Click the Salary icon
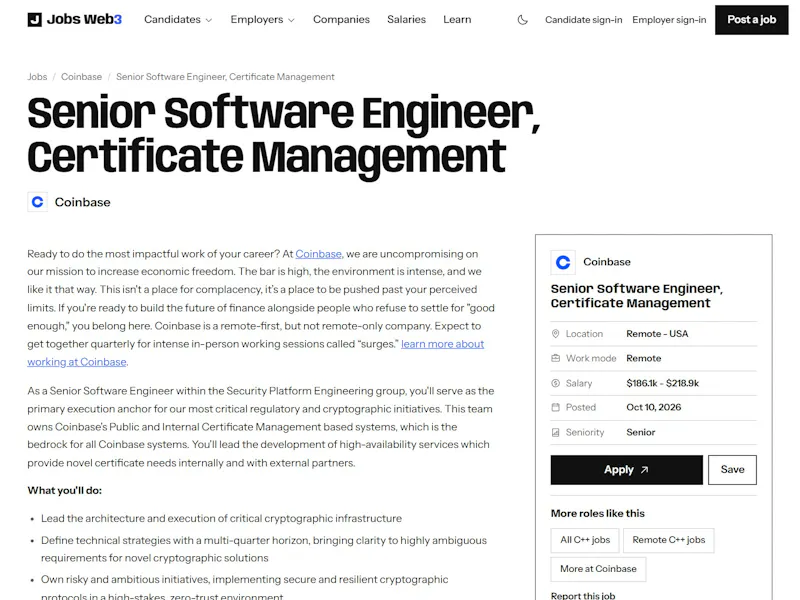800x600 pixels. click(x=556, y=383)
